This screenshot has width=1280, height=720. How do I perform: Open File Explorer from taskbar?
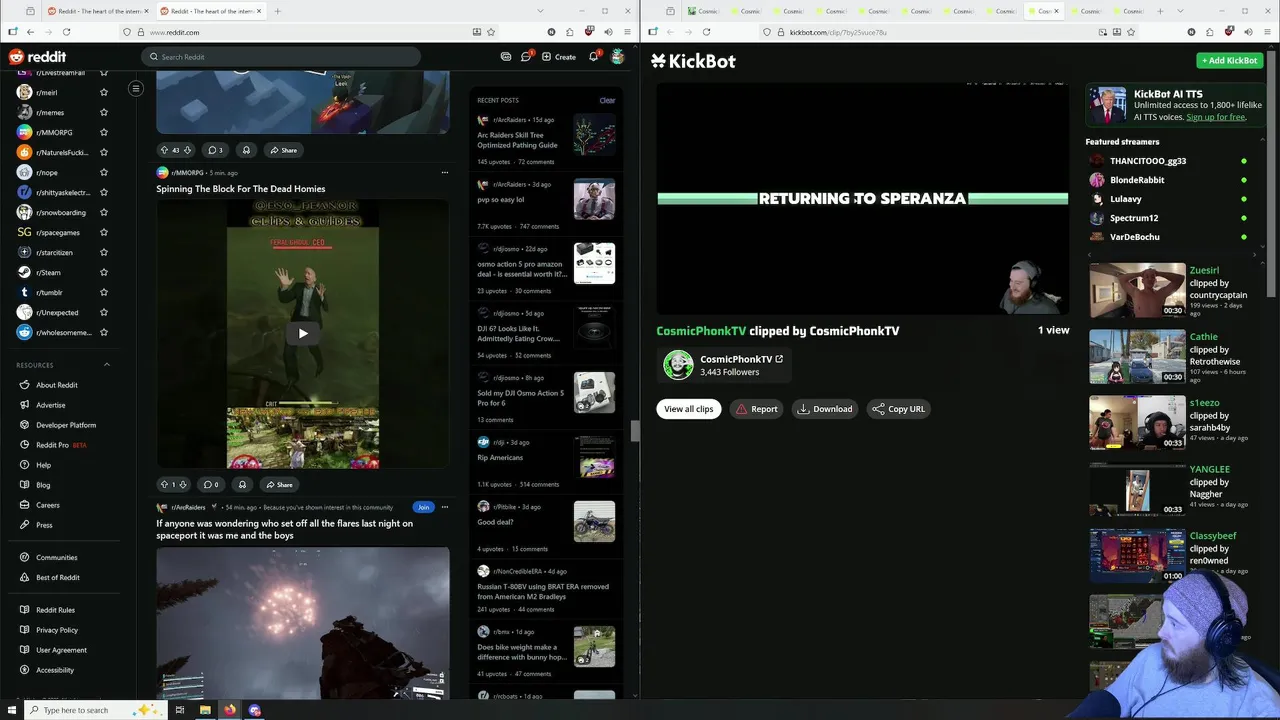pos(205,710)
